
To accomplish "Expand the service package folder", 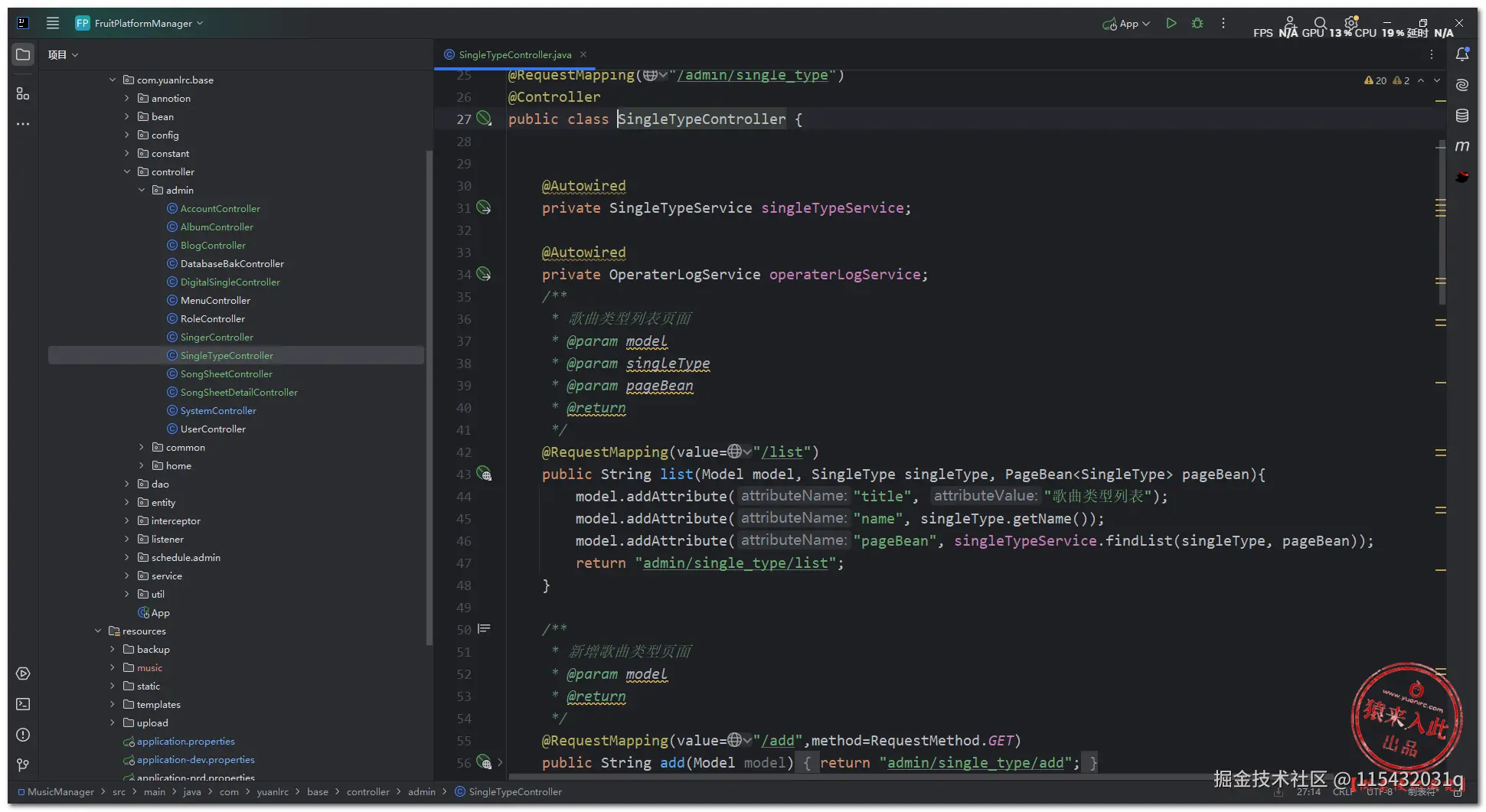I will pos(127,576).
